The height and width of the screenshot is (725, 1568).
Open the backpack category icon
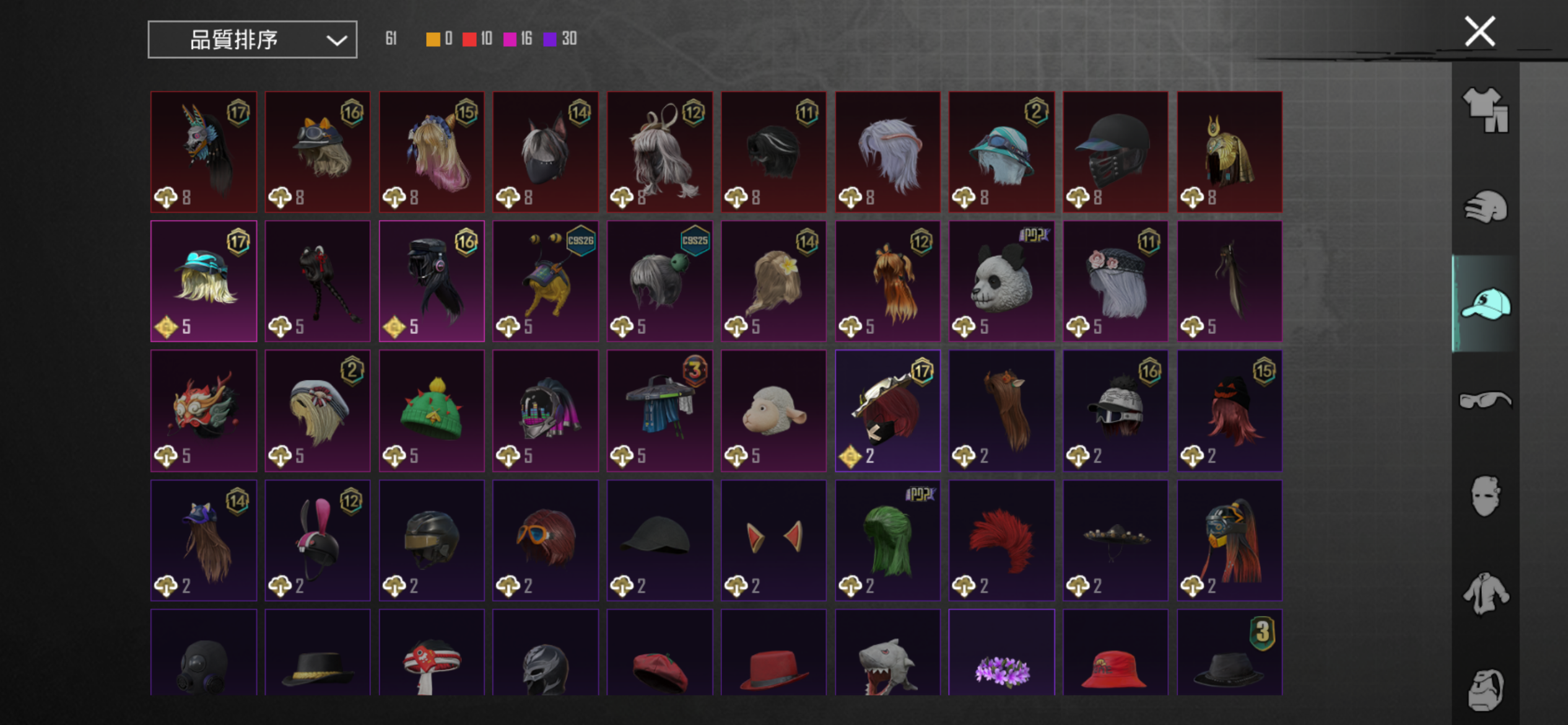click(x=1485, y=689)
